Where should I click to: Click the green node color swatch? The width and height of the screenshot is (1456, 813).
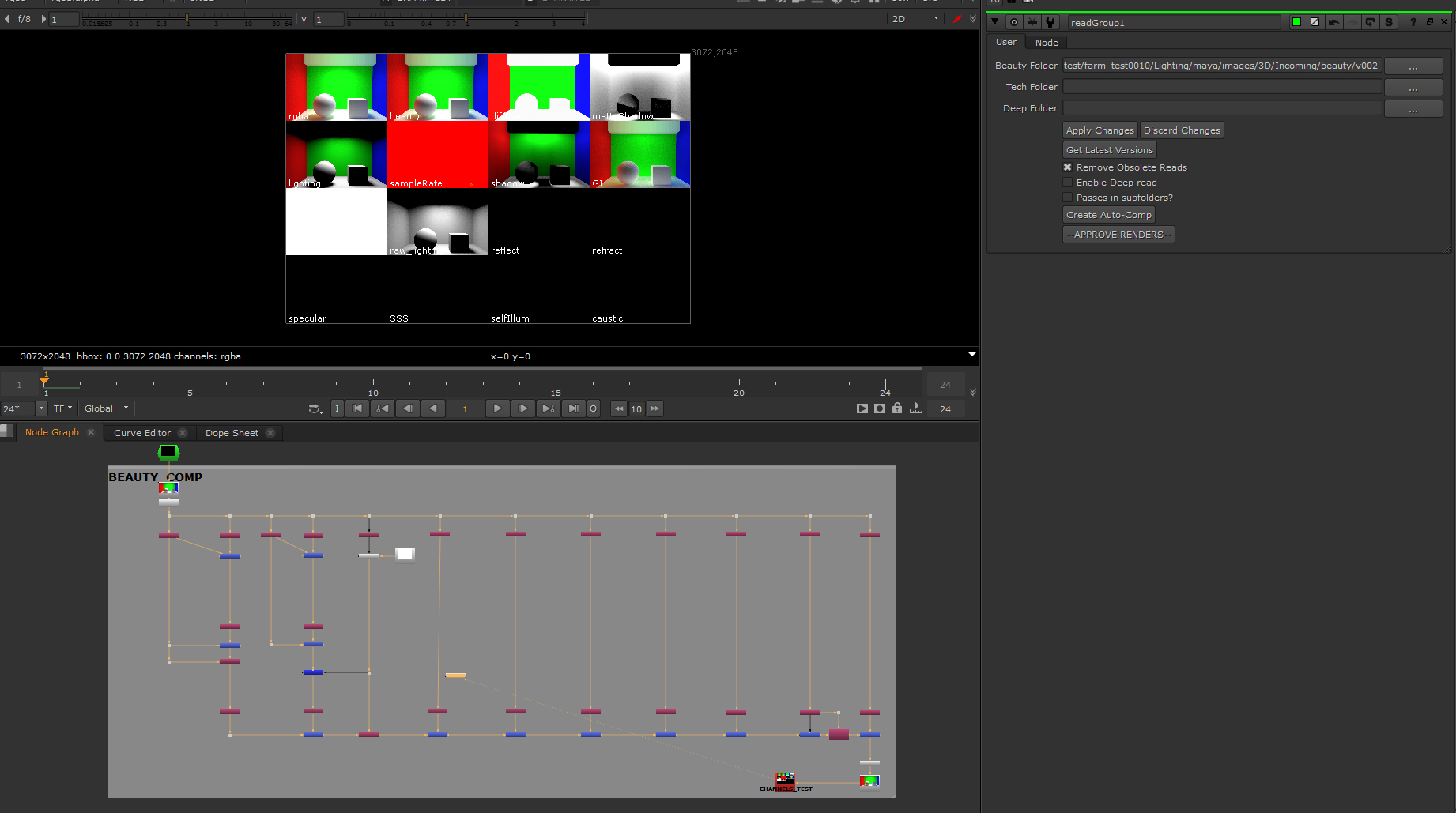(x=1296, y=22)
